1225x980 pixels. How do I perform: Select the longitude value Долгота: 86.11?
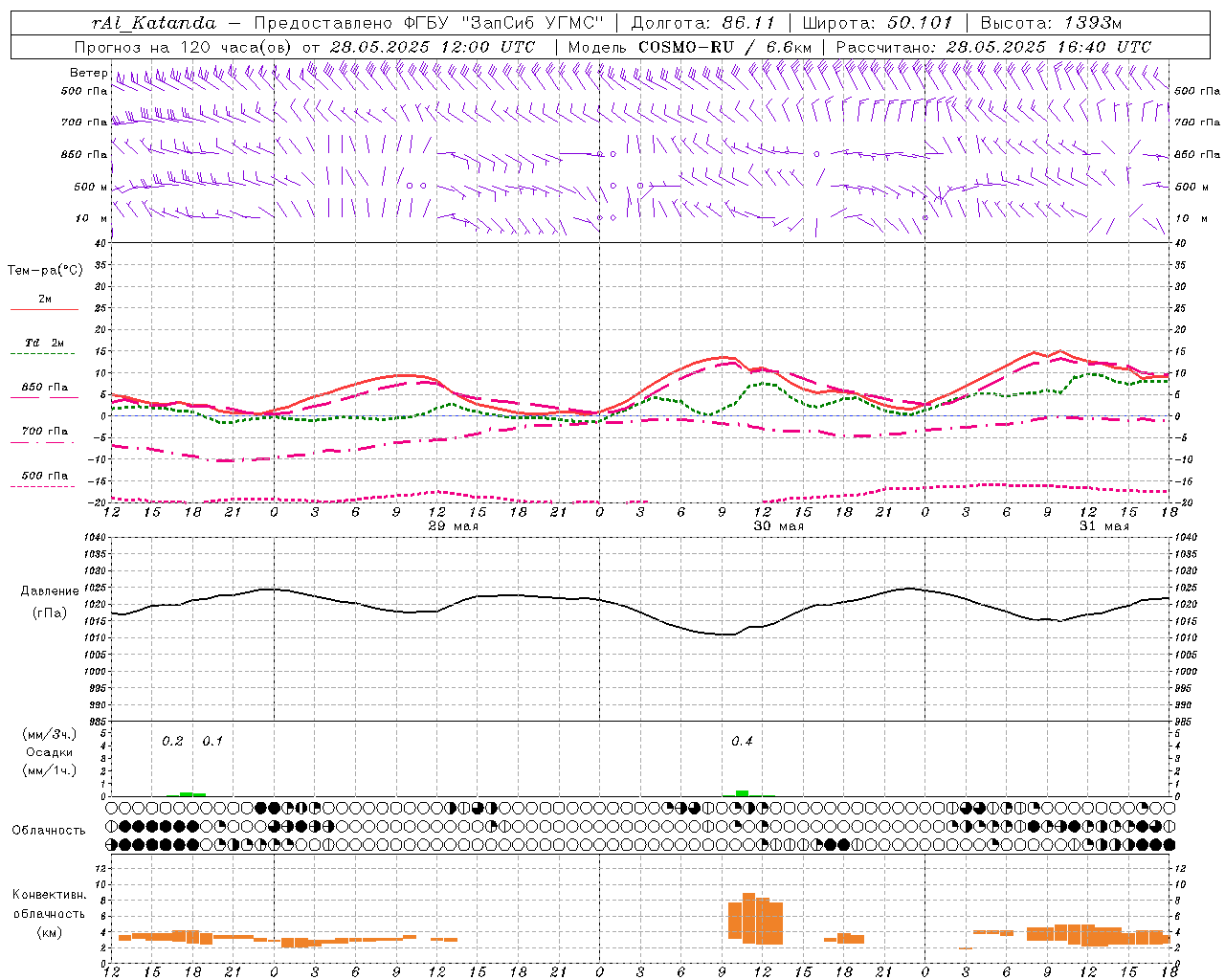pos(703,23)
